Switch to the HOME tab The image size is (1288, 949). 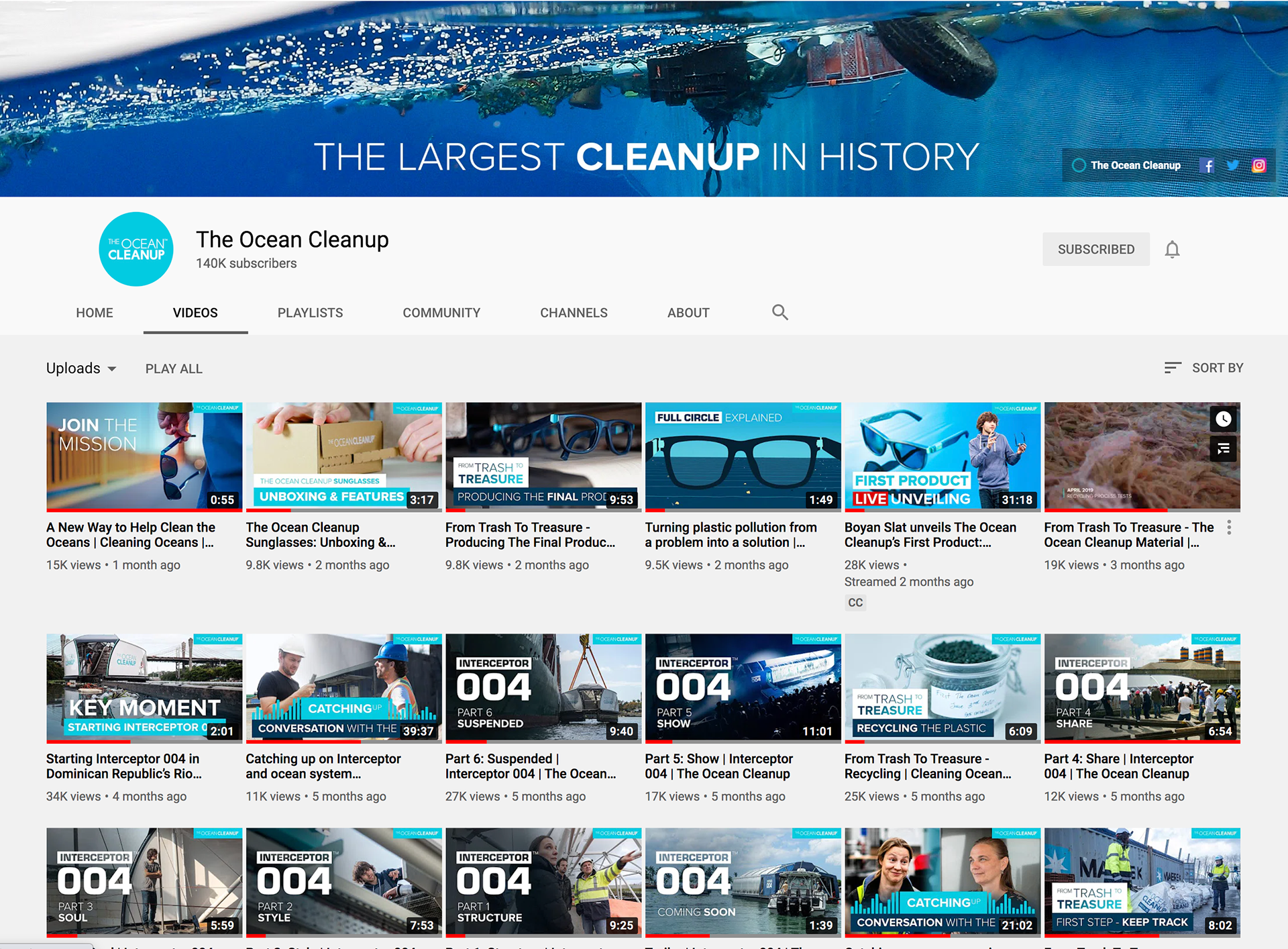tap(95, 313)
